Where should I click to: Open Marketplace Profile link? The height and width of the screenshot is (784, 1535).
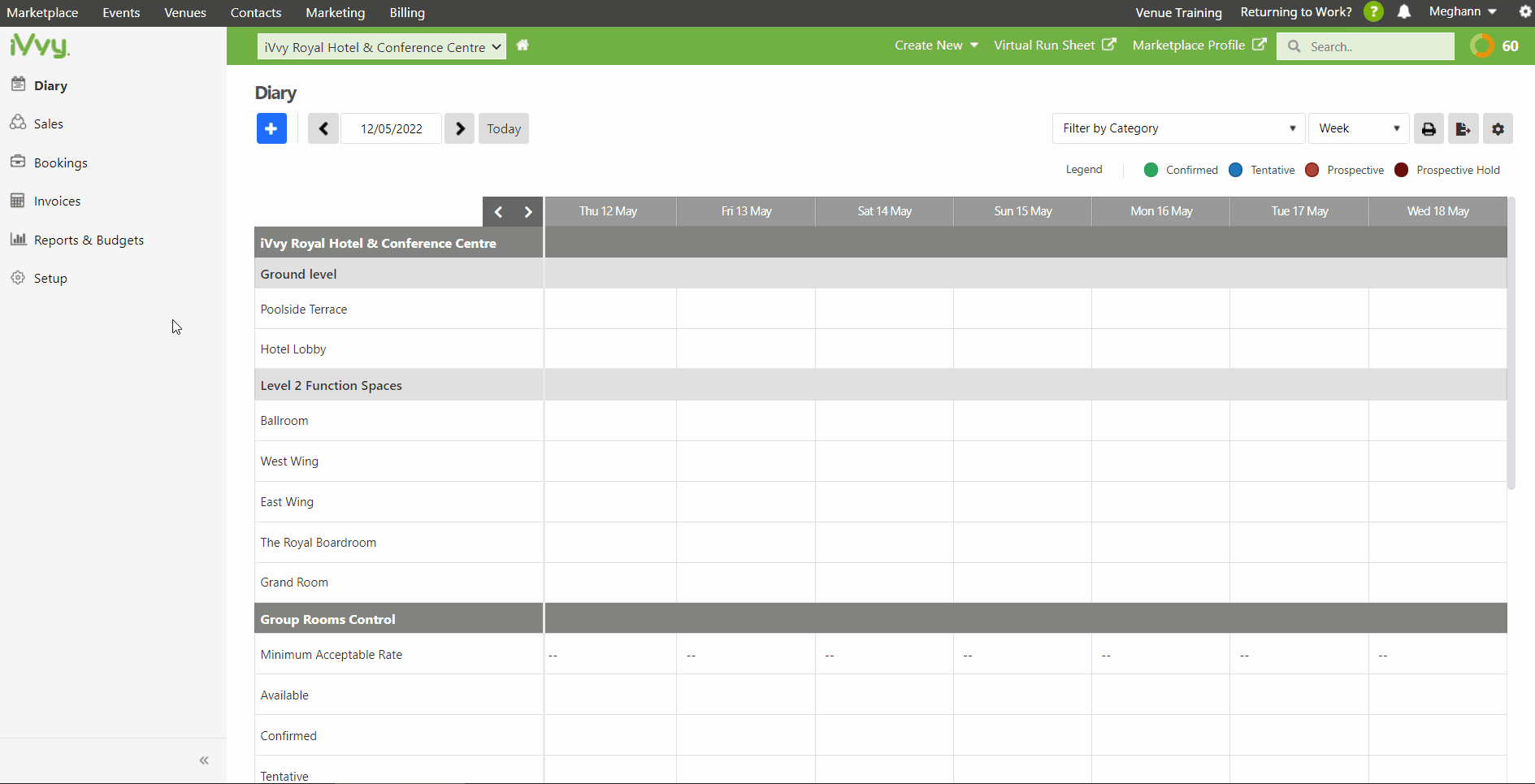[1189, 45]
